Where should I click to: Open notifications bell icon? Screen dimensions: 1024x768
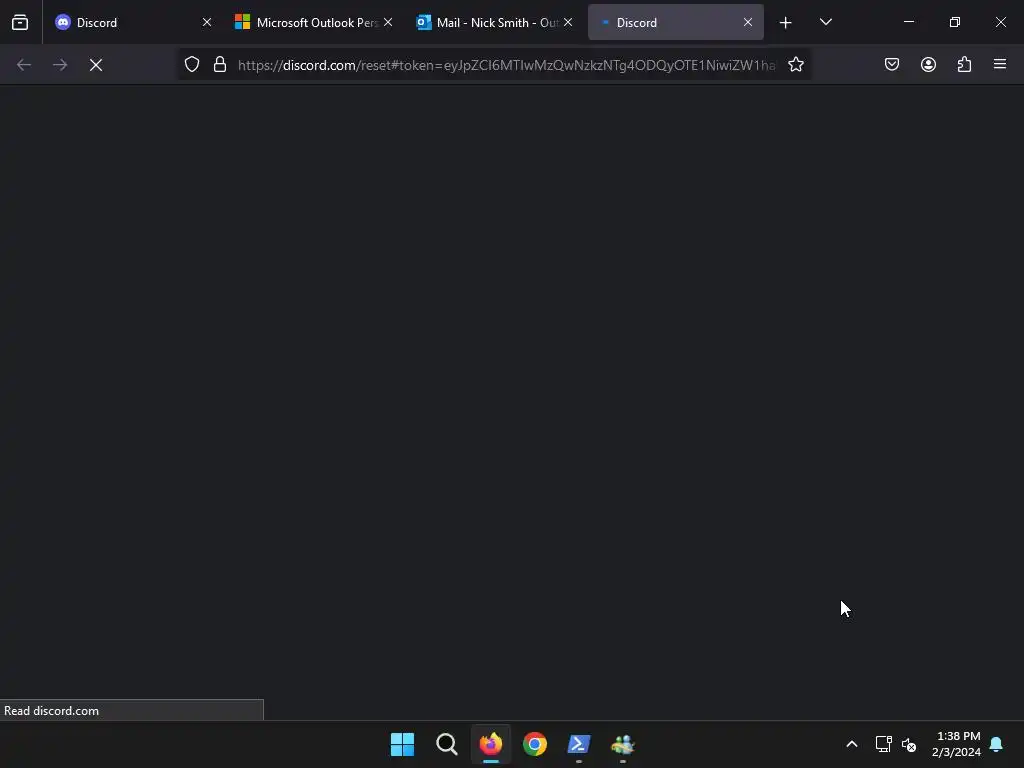(997, 744)
